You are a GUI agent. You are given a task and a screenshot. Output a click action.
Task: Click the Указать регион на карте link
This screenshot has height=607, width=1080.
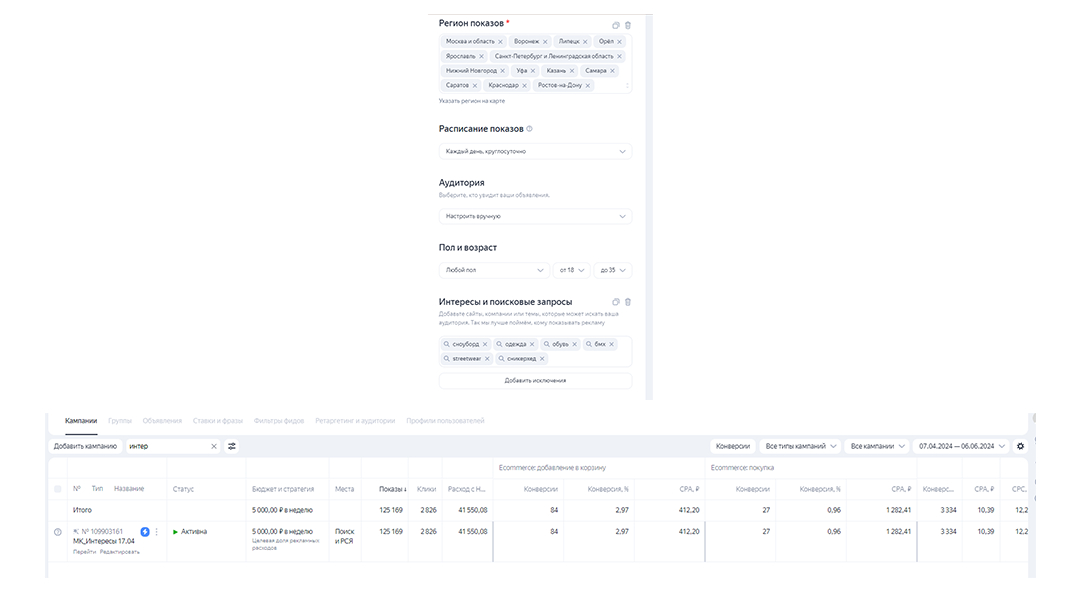472,101
